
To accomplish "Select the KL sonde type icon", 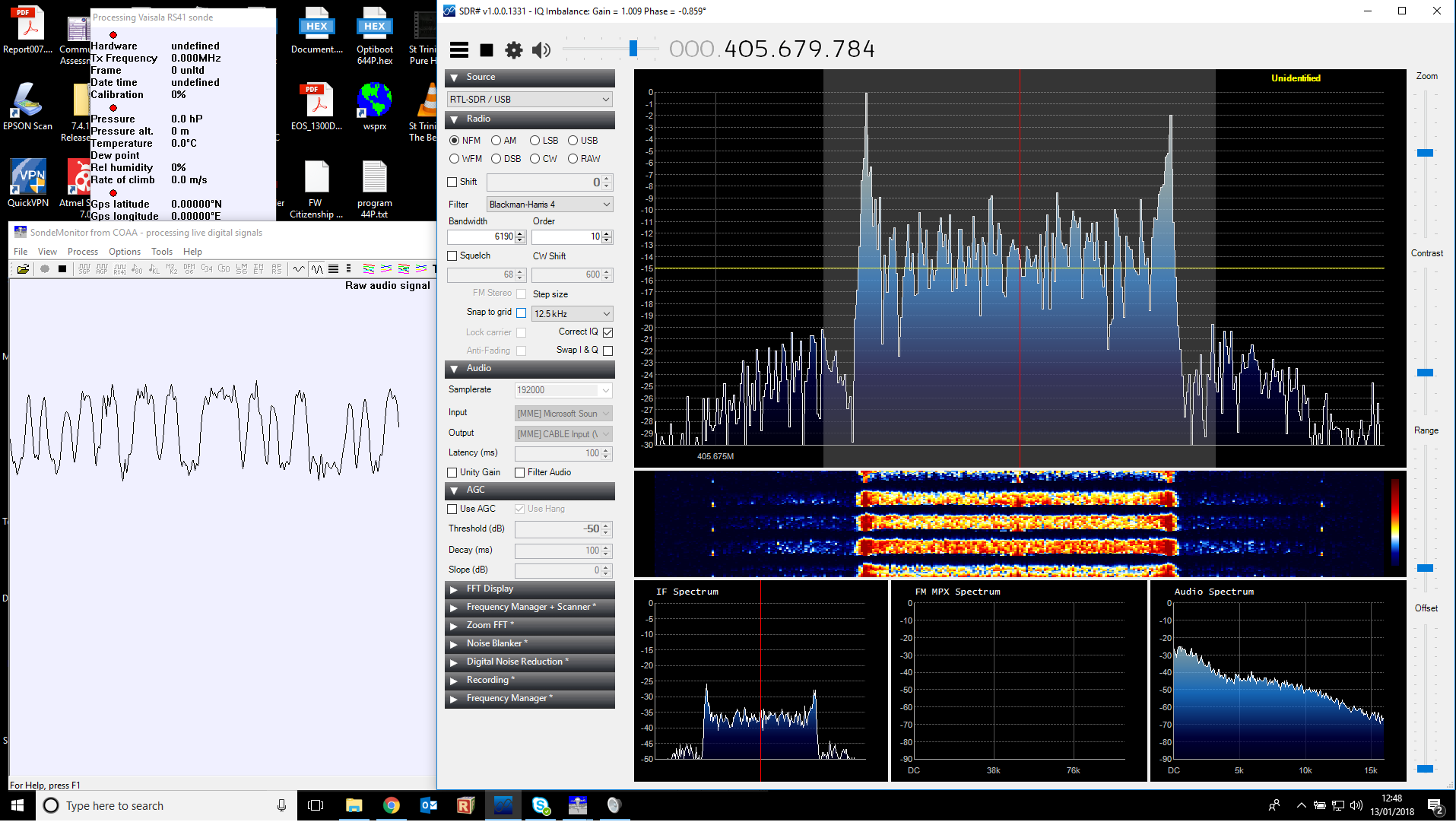I will coord(154,268).
